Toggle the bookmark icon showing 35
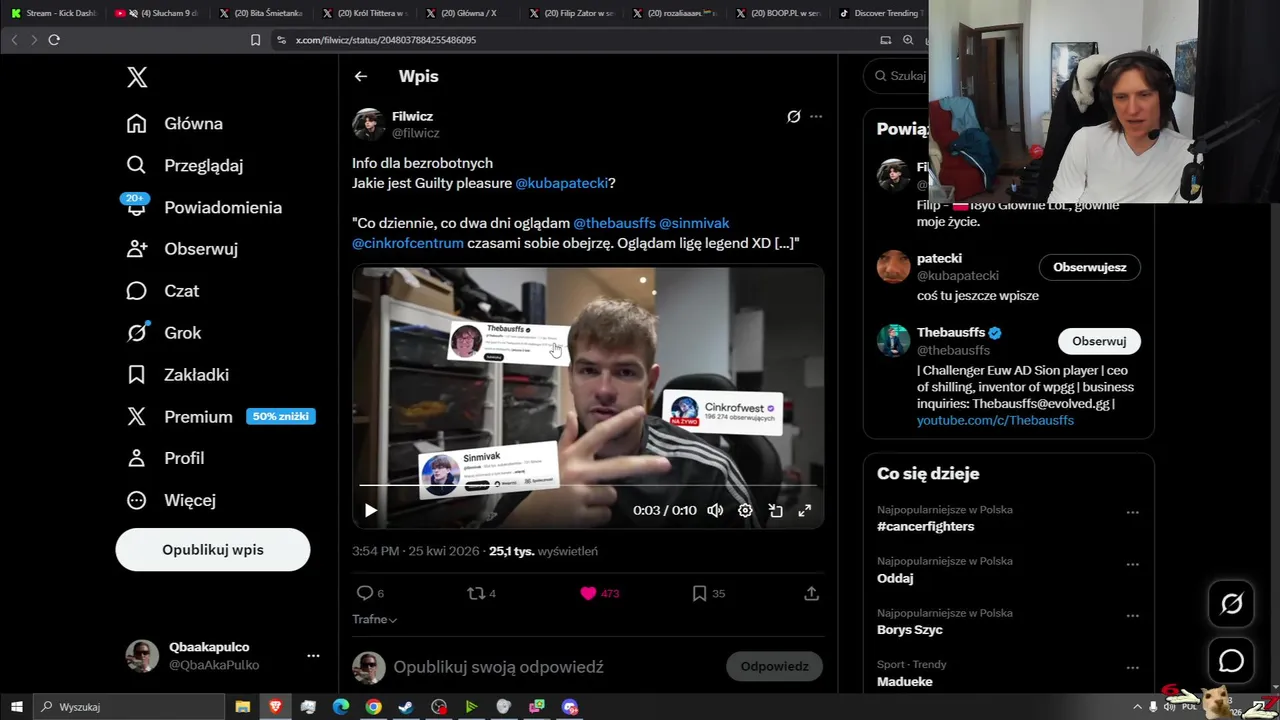Screen dimensions: 1280x720 [x=708, y=593]
